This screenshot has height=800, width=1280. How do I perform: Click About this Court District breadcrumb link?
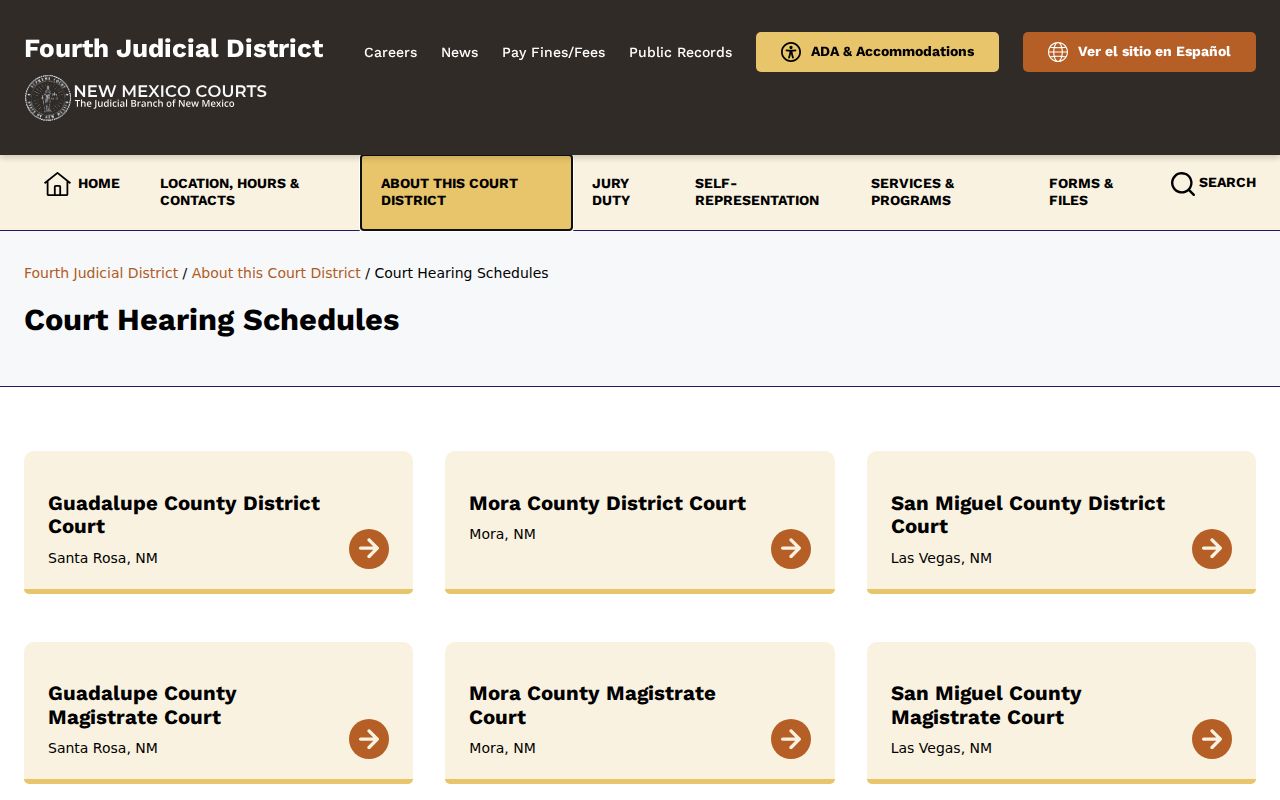[276, 273]
